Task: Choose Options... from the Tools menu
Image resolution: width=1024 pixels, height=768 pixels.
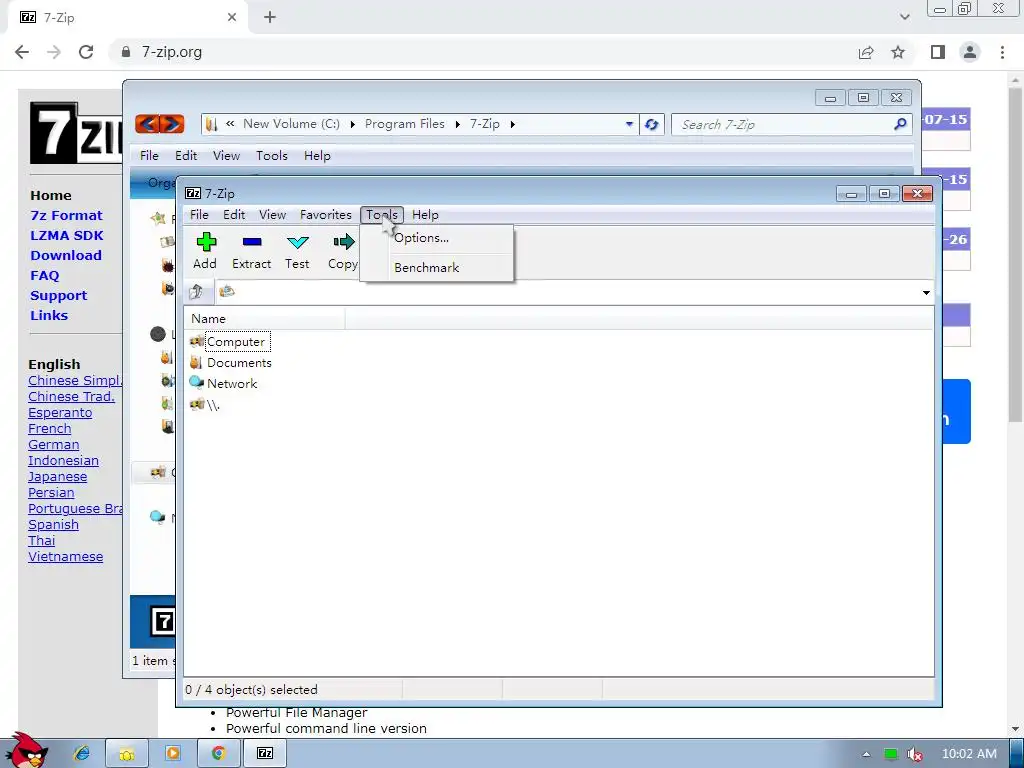Action: pos(421,238)
